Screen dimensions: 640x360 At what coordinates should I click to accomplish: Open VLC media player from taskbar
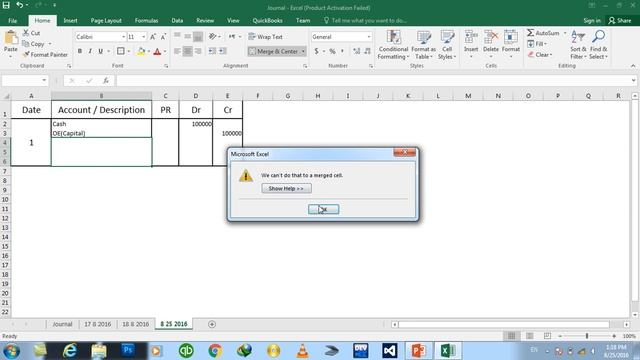pos(302,351)
